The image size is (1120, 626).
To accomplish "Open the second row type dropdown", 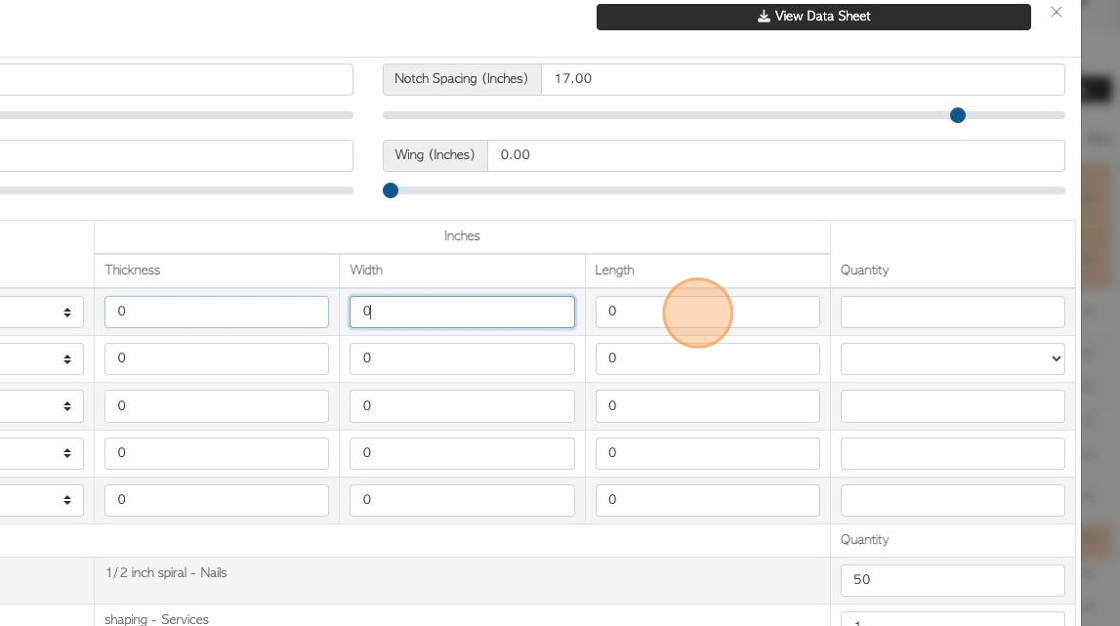I will [x=41, y=359].
